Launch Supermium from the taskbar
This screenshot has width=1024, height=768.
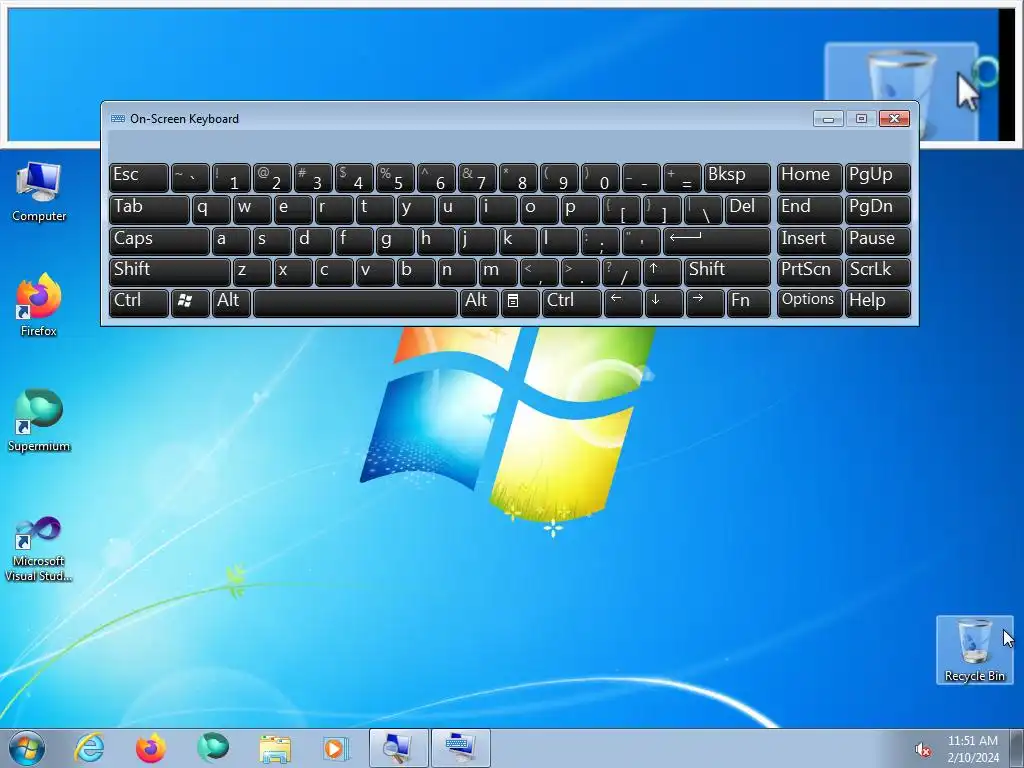click(213, 748)
